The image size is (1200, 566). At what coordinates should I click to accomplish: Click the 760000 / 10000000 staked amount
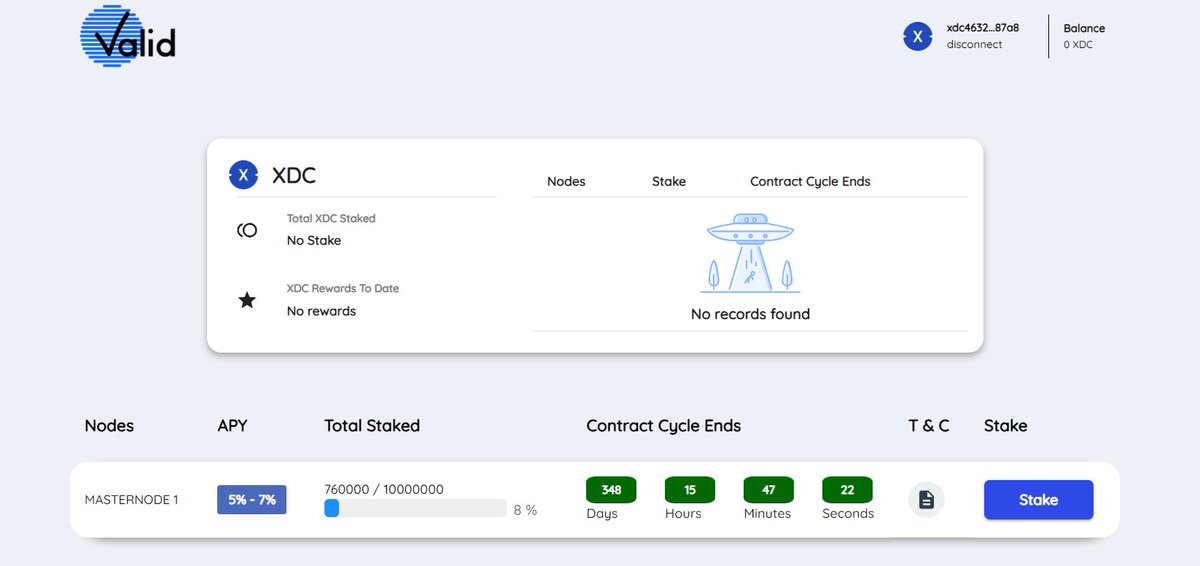click(384, 489)
